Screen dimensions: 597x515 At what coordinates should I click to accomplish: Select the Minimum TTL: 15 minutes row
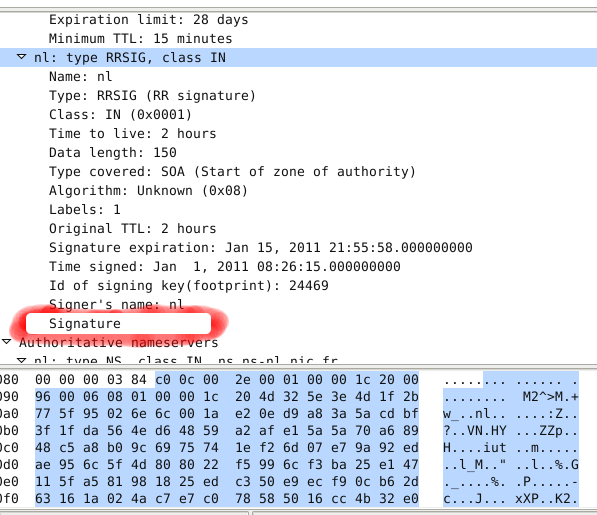coord(298,38)
